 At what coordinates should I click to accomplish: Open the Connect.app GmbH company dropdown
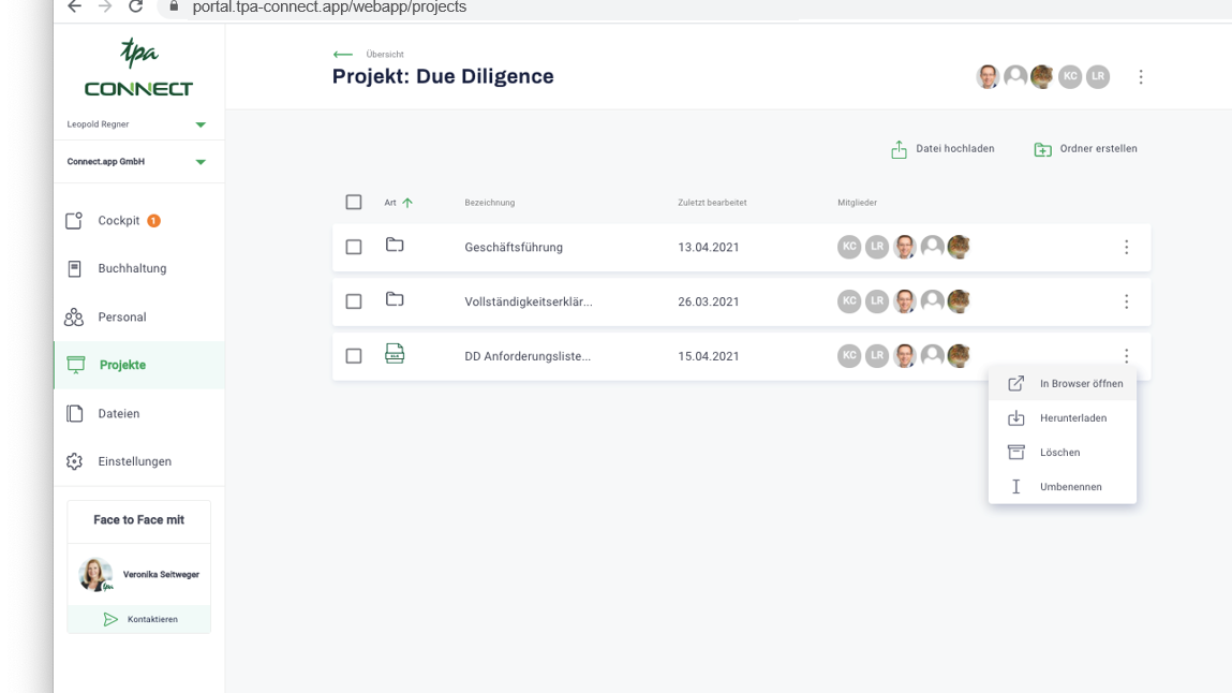[x=200, y=162]
